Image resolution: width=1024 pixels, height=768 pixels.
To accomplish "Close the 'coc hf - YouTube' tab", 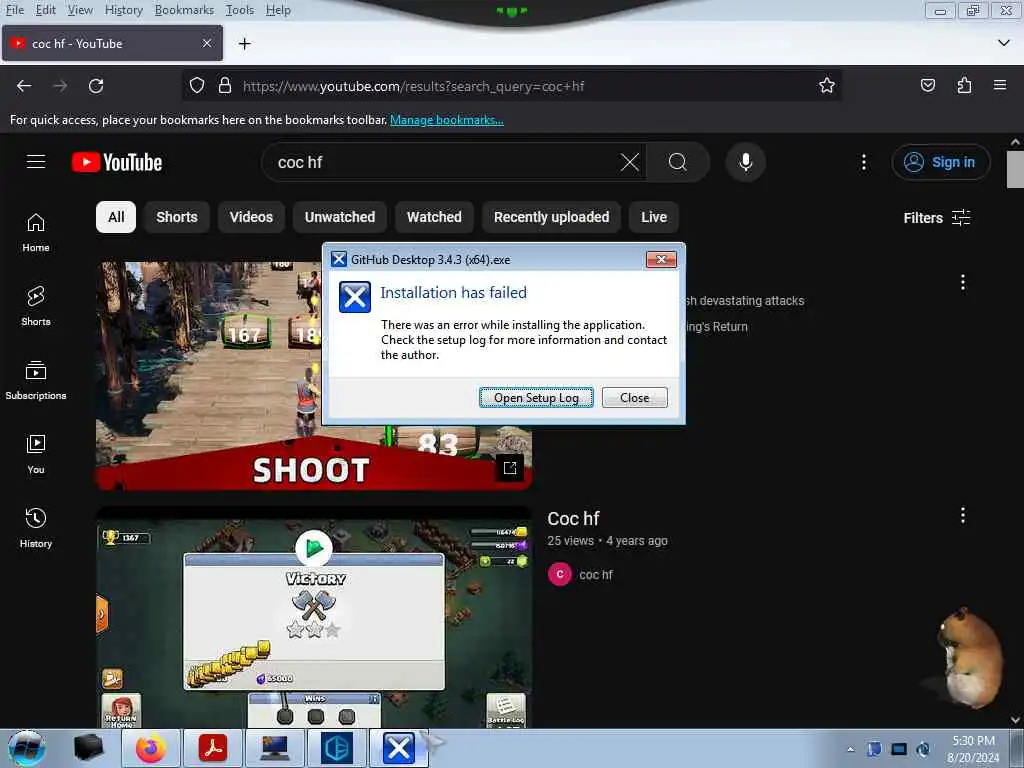I will pyautogui.click(x=207, y=43).
